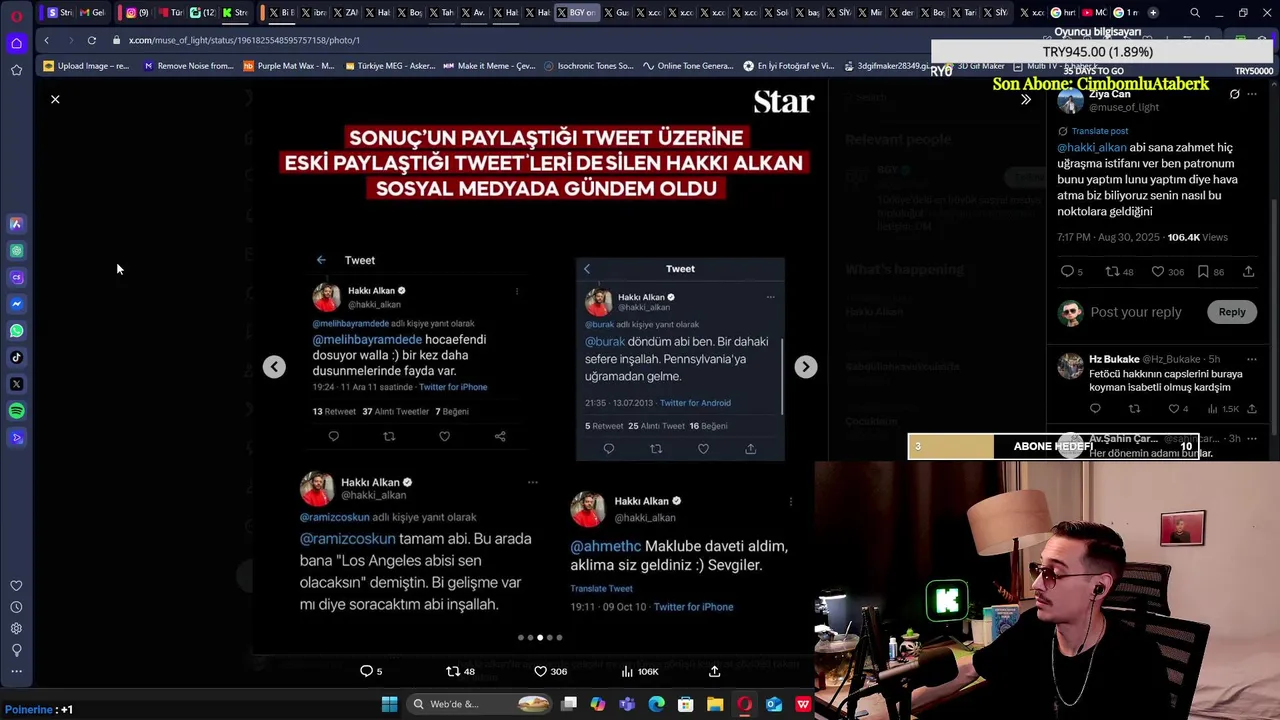Open more options on Hz Bukake's reply
This screenshot has width=1280, height=720.
1252,359
